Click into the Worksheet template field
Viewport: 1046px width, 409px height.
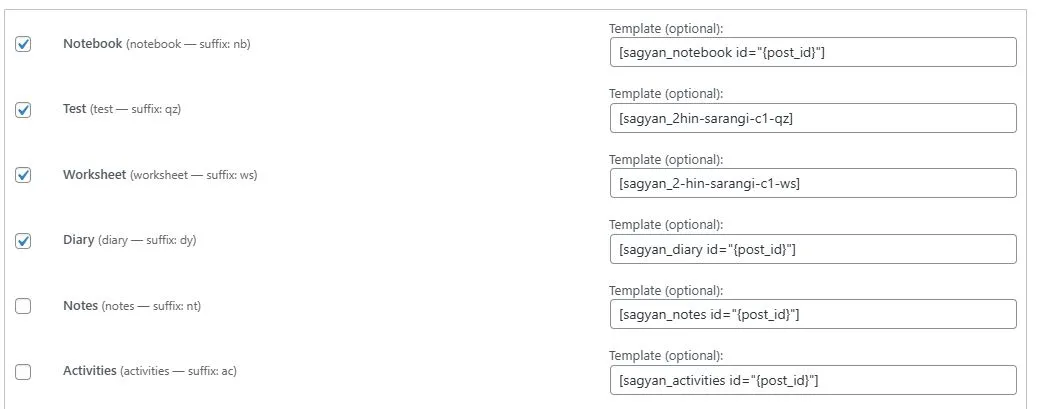(x=812, y=183)
